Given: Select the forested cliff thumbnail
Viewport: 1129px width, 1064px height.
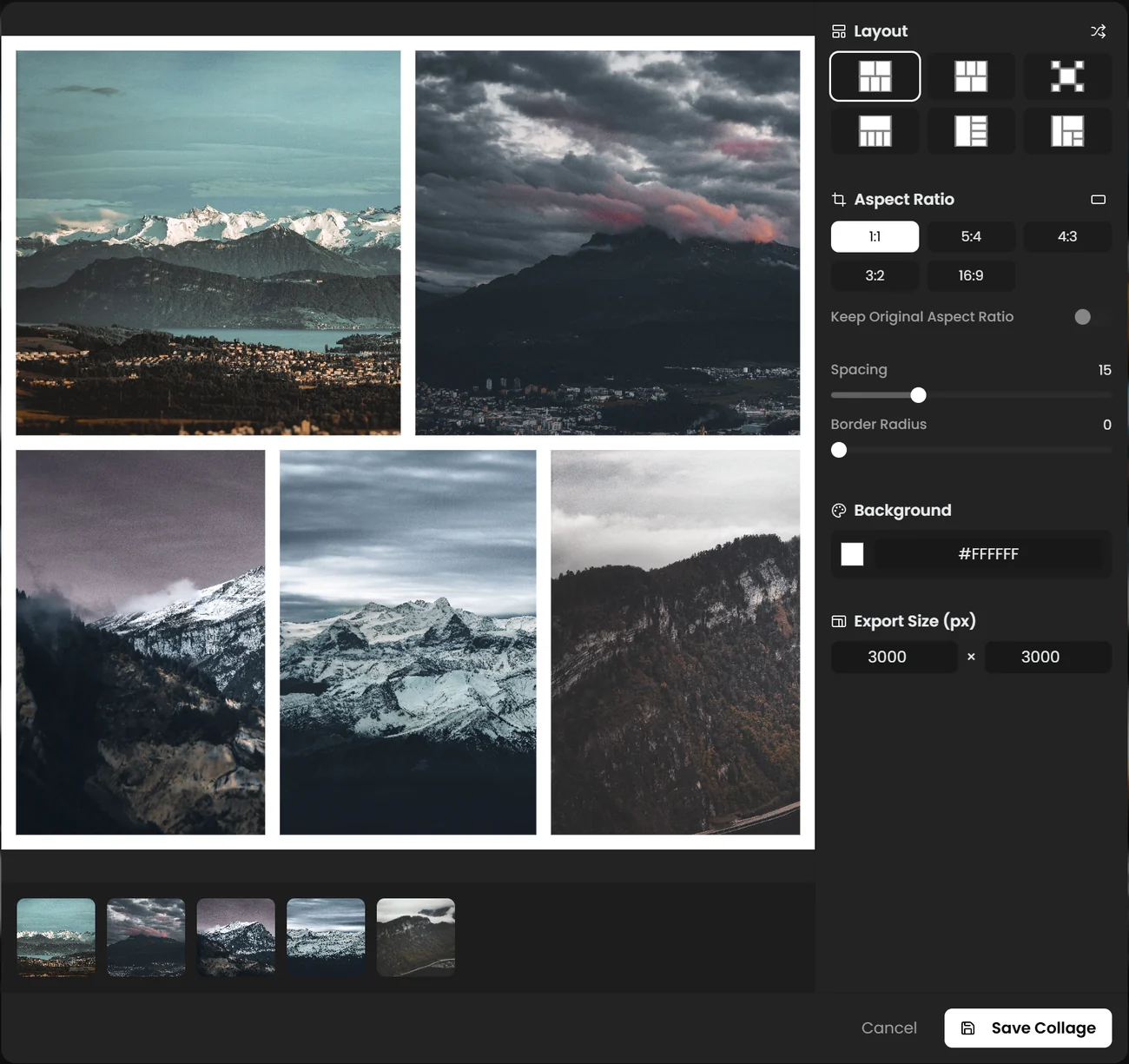Looking at the screenshot, I should pyautogui.click(x=416, y=938).
